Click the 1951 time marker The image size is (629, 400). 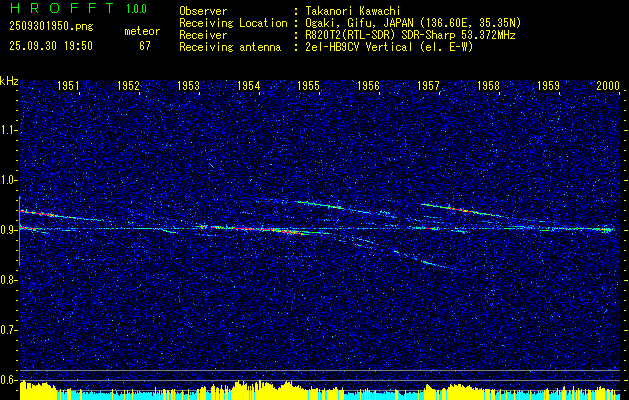(x=68, y=85)
